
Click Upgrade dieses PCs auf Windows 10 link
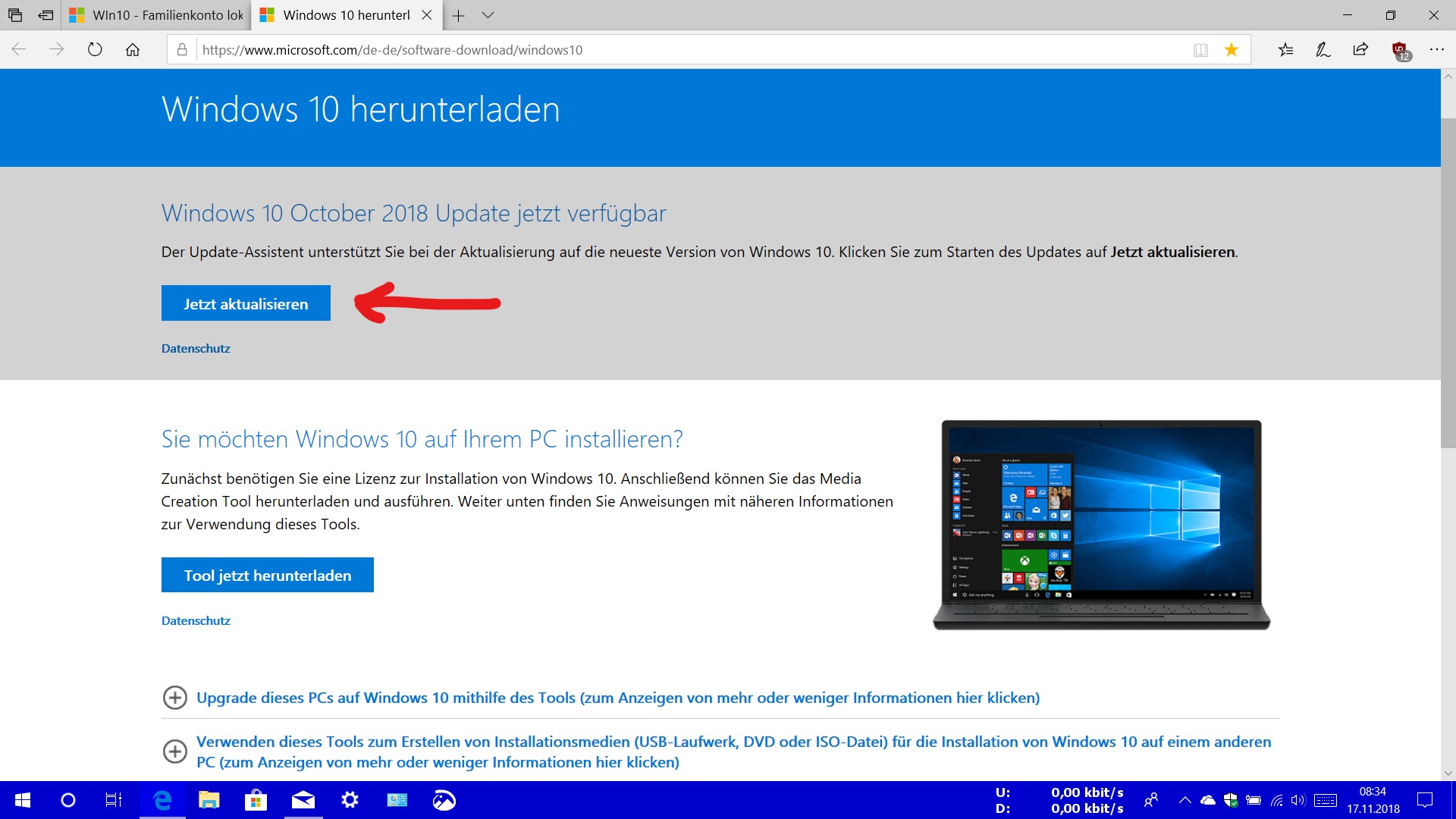pos(618,698)
